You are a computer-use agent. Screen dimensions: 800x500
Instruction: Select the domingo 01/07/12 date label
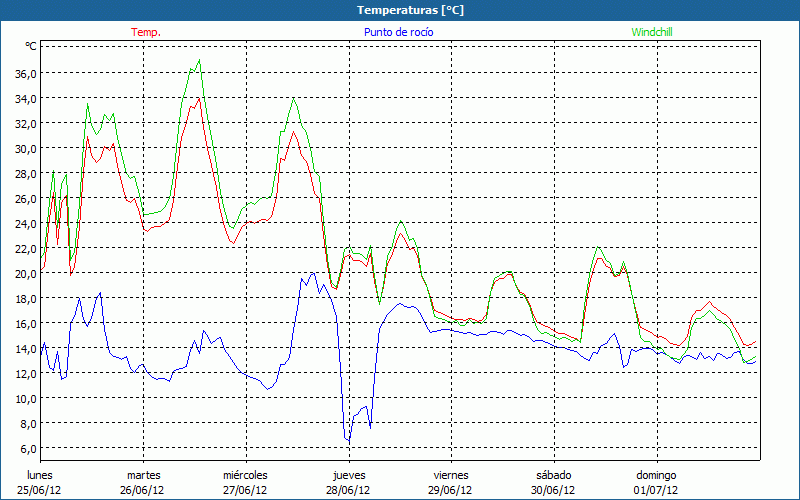click(656, 482)
